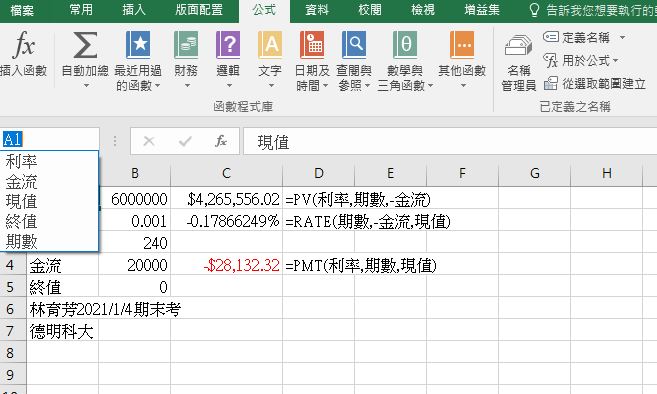Switch to the Review (校閱) tab

pos(370,10)
